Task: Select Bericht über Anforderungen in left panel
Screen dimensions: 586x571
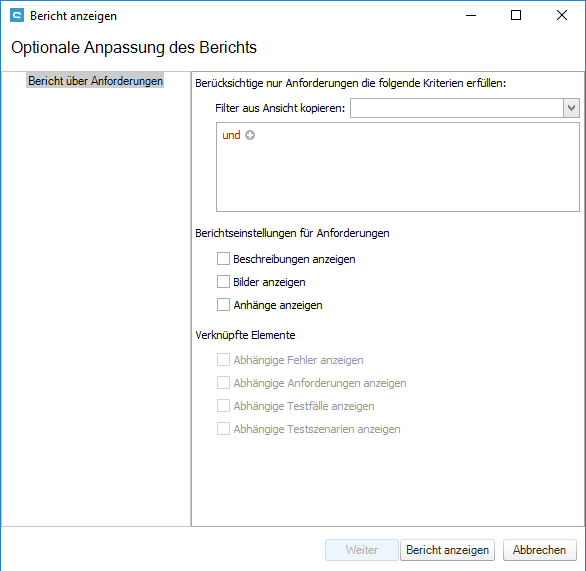Action: pos(95,81)
